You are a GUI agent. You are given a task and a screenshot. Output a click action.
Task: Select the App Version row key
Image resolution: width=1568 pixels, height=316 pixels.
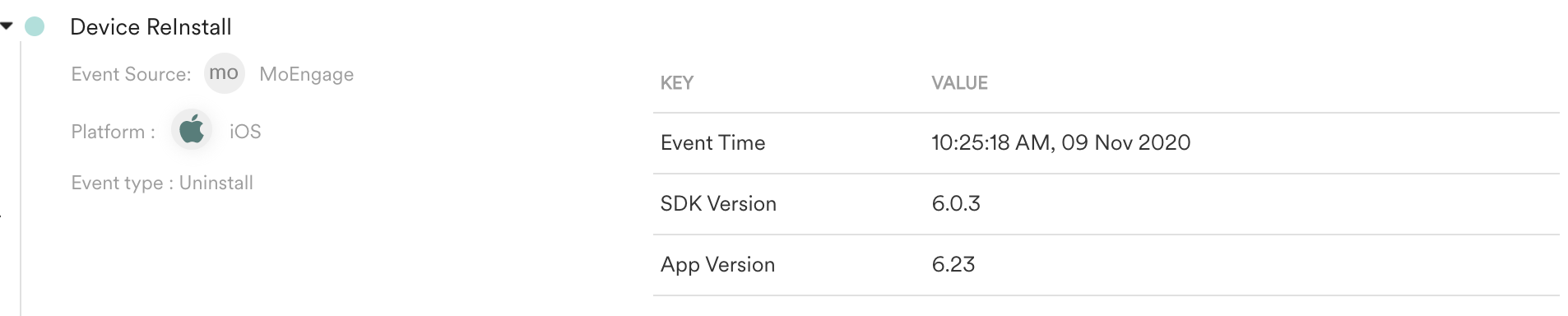click(x=717, y=265)
